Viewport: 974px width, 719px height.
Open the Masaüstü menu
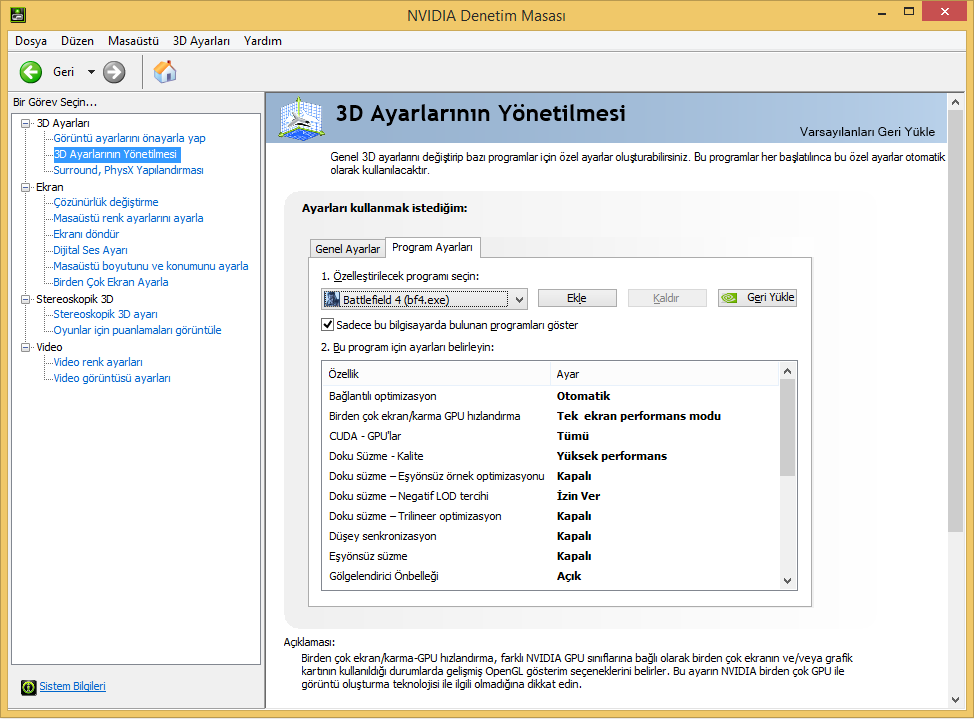133,41
